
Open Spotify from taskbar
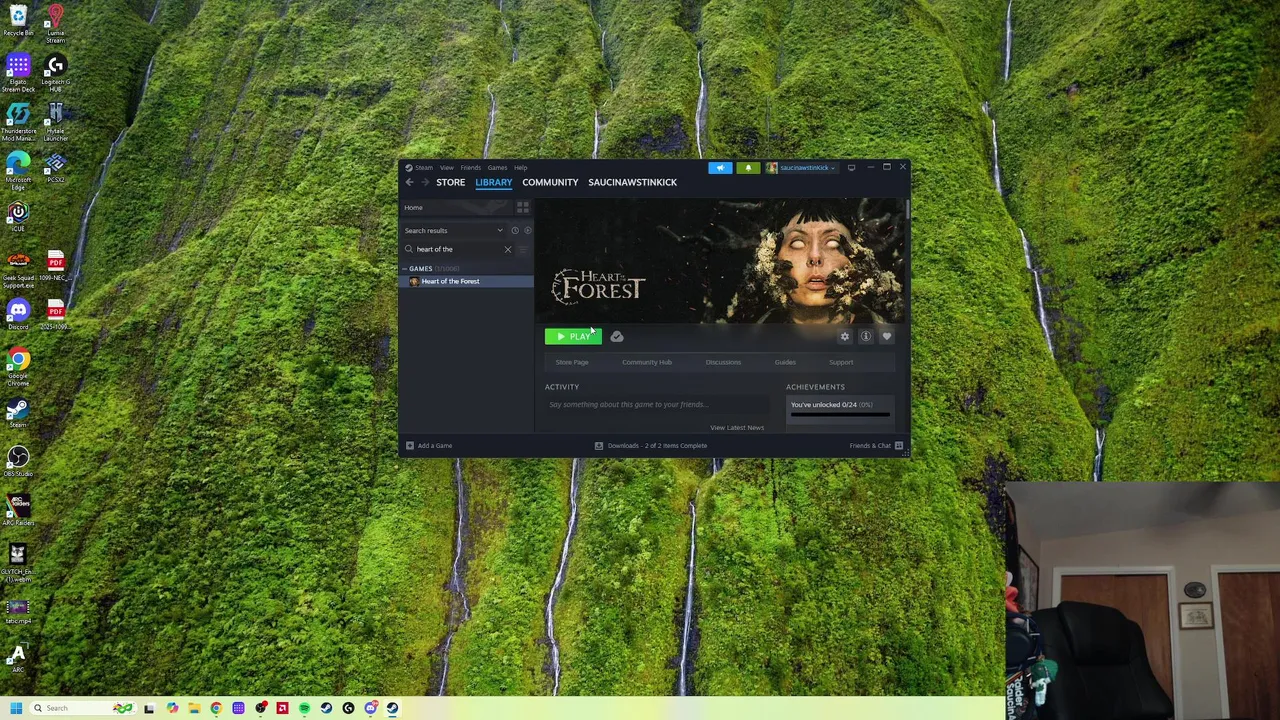[x=304, y=708]
